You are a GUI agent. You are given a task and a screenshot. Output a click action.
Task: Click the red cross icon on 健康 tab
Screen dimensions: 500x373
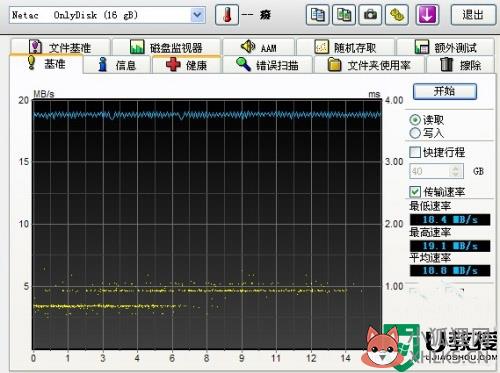pos(173,64)
